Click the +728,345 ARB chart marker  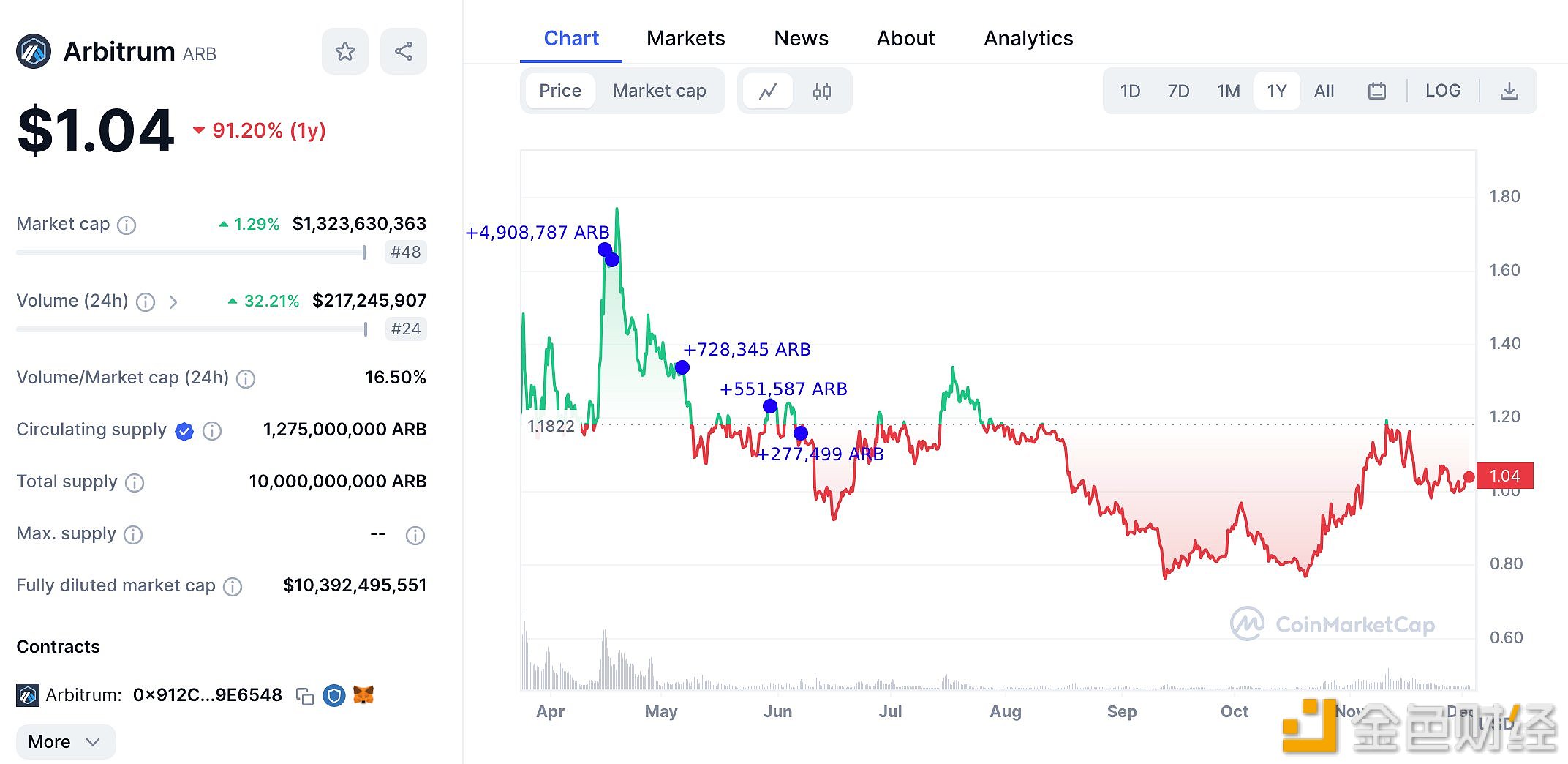(x=682, y=367)
